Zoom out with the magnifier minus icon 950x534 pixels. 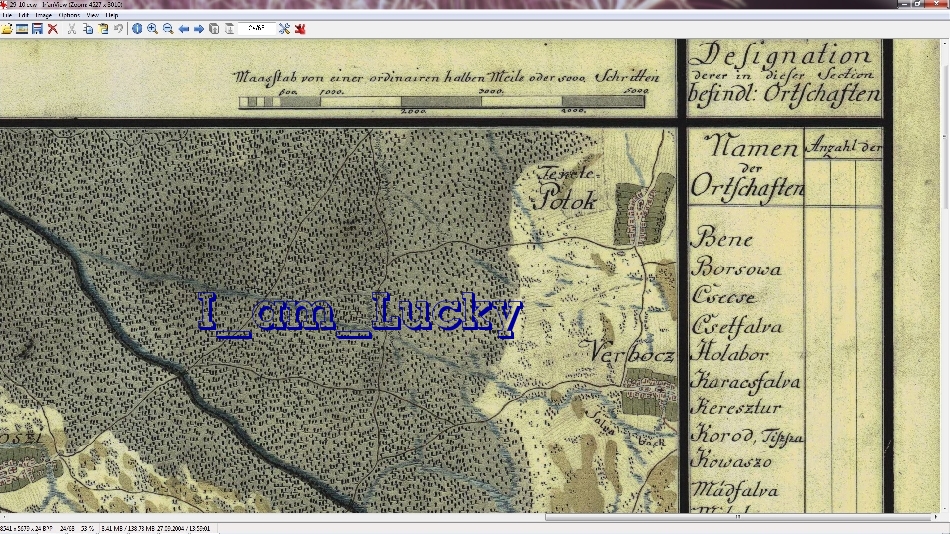[x=168, y=28]
